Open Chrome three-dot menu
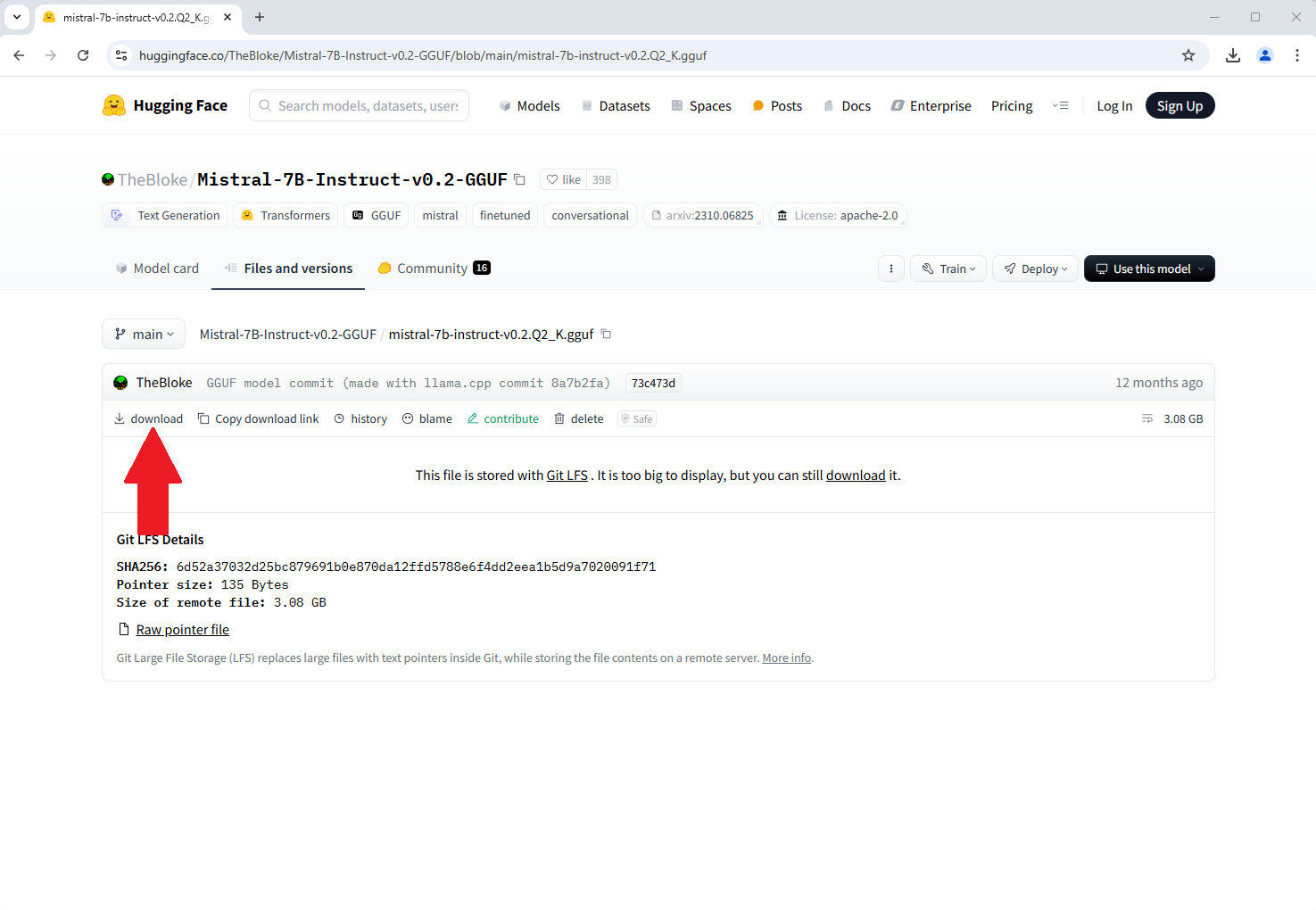The image size is (1316, 910). tap(1297, 55)
